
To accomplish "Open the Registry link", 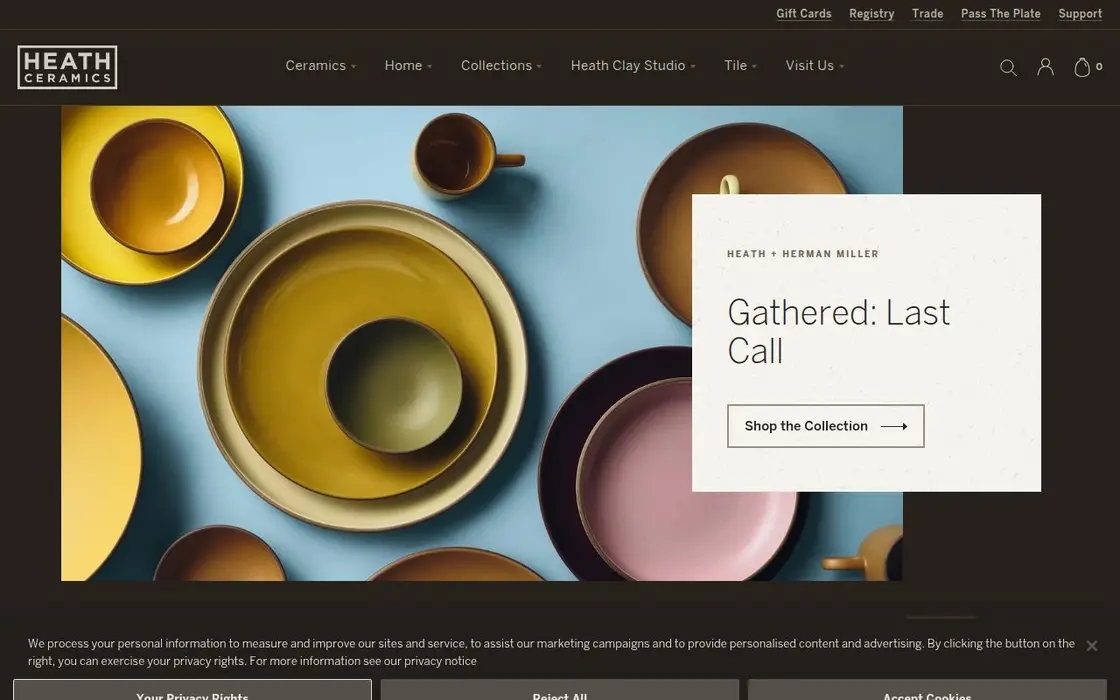I will coord(871,14).
